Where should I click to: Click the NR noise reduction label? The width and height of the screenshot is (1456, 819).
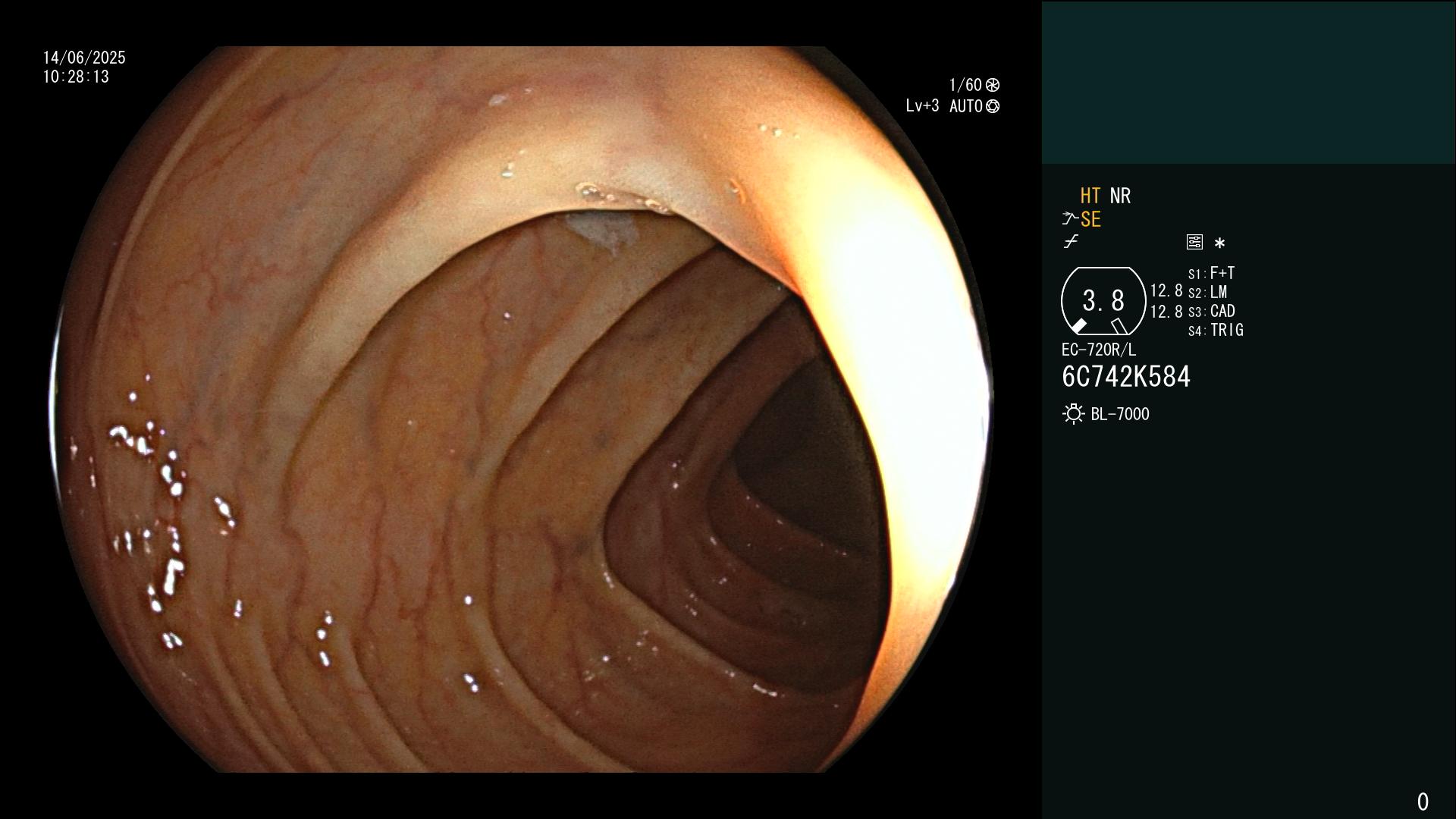1120,196
